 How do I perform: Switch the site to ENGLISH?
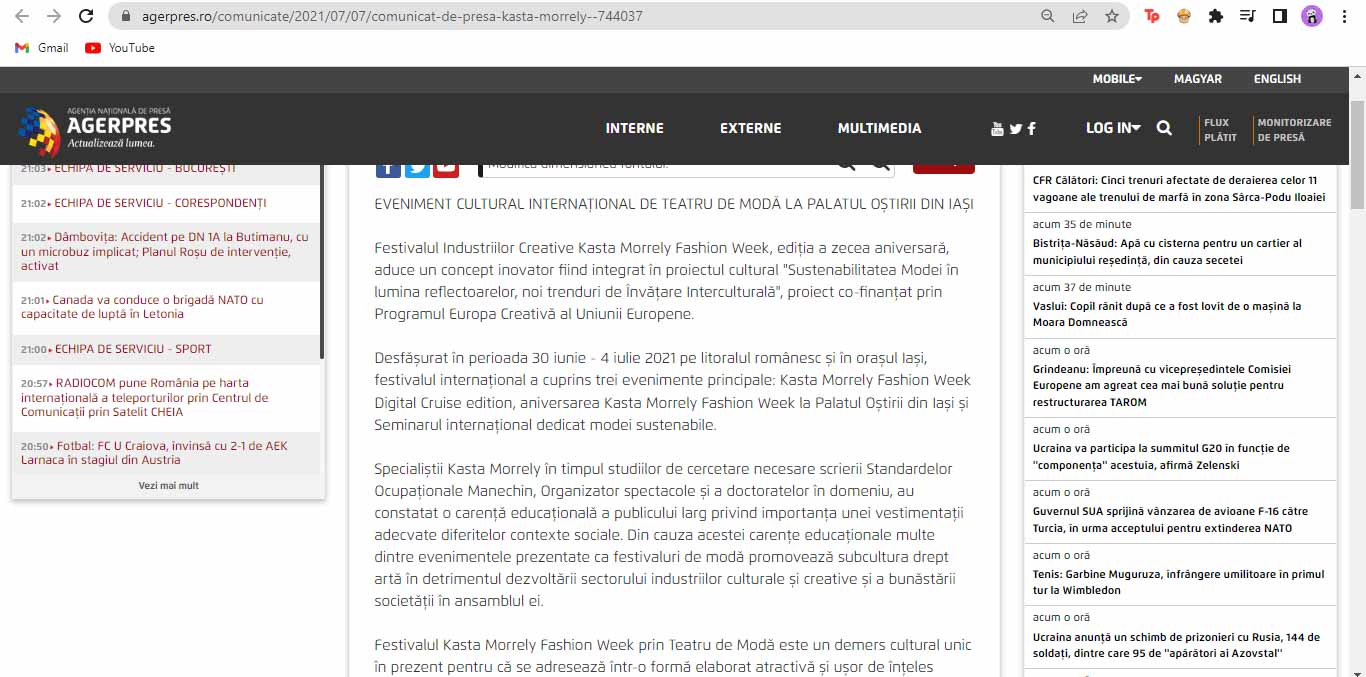1278,79
